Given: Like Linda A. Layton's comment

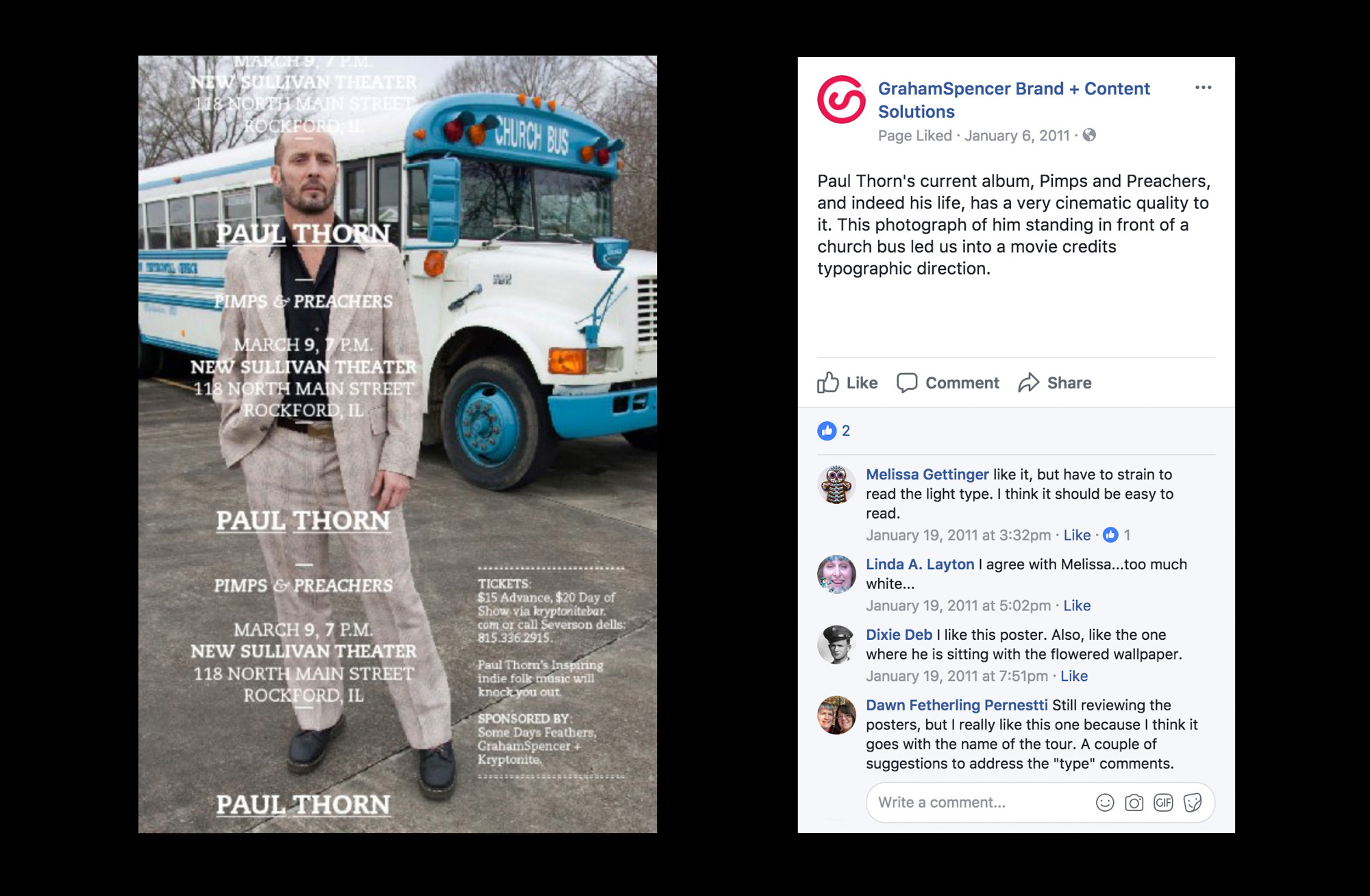Looking at the screenshot, I should click(1077, 606).
